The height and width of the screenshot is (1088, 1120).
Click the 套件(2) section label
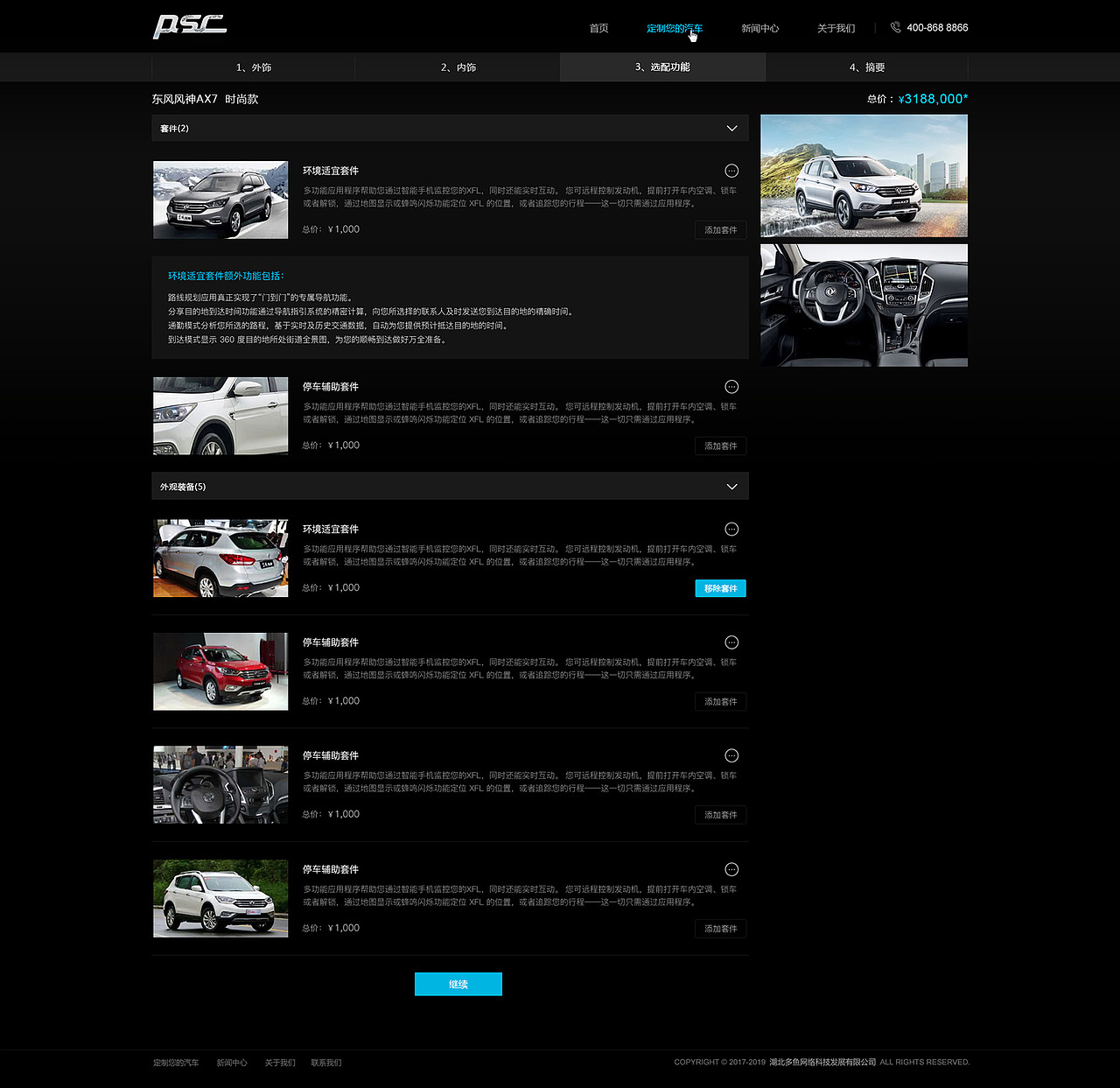[x=174, y=129]
